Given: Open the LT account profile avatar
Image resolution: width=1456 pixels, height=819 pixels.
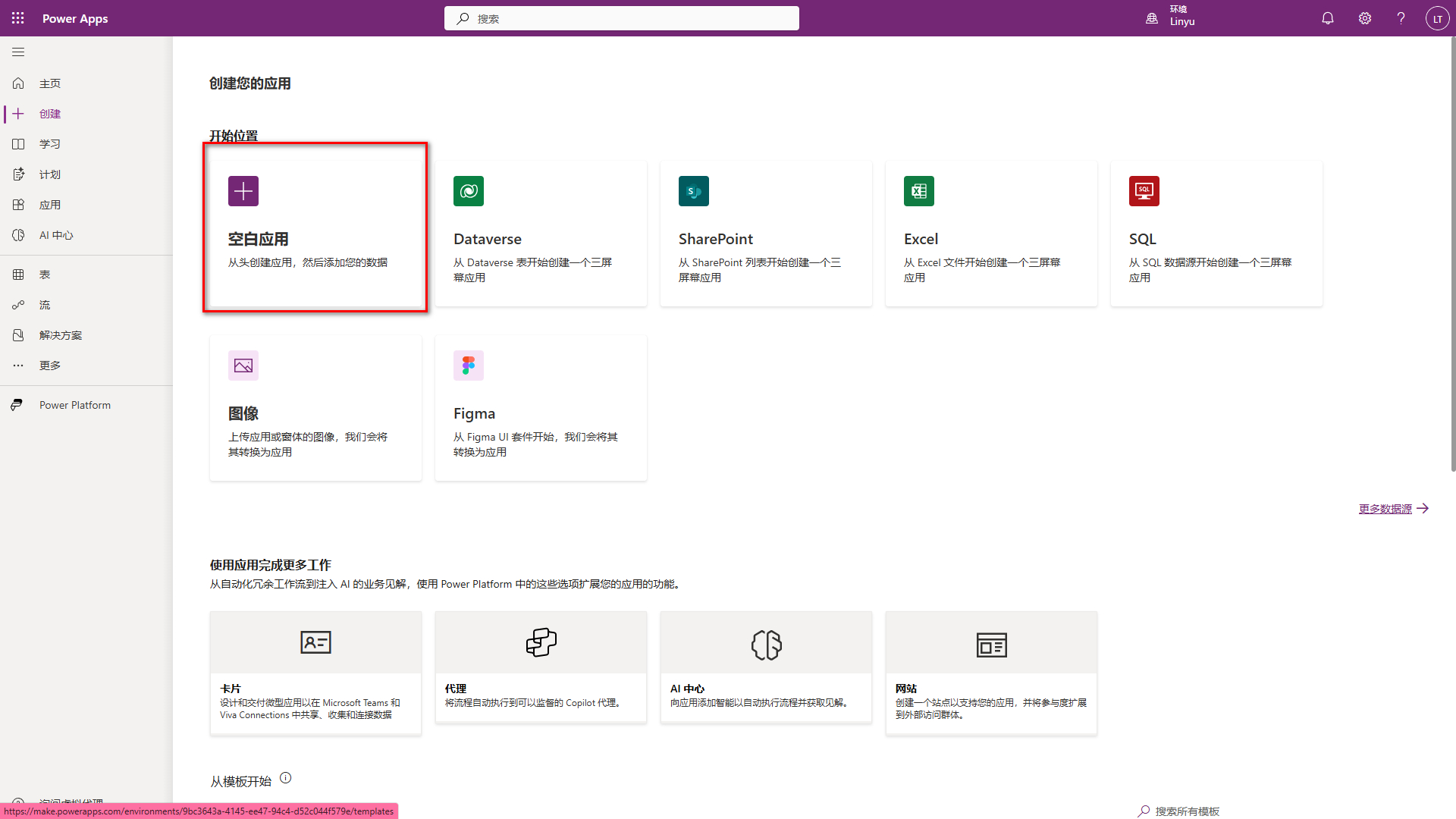Looking at the screenshot, I should pyautogui.click(x=1437, y=18).
